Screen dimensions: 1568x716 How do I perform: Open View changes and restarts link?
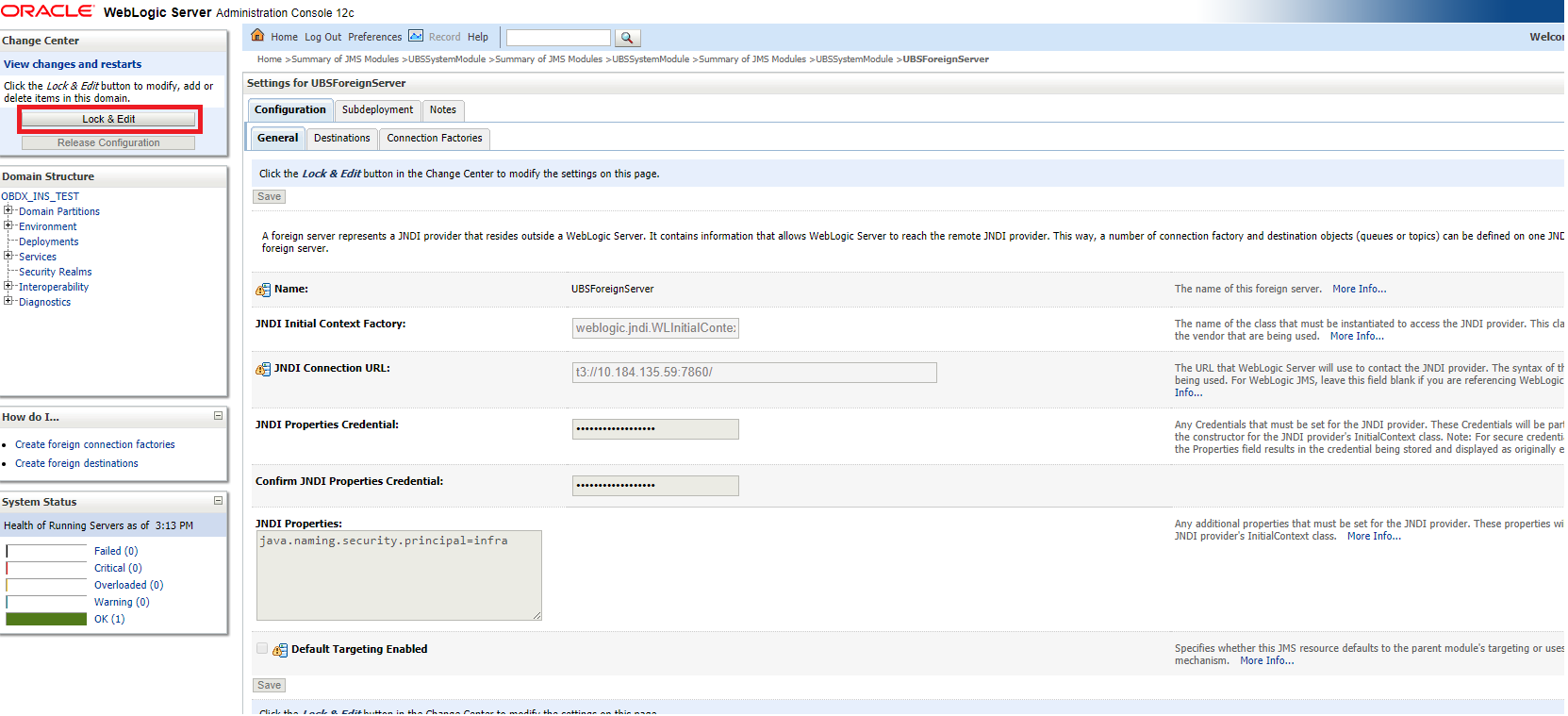[73, 64]
